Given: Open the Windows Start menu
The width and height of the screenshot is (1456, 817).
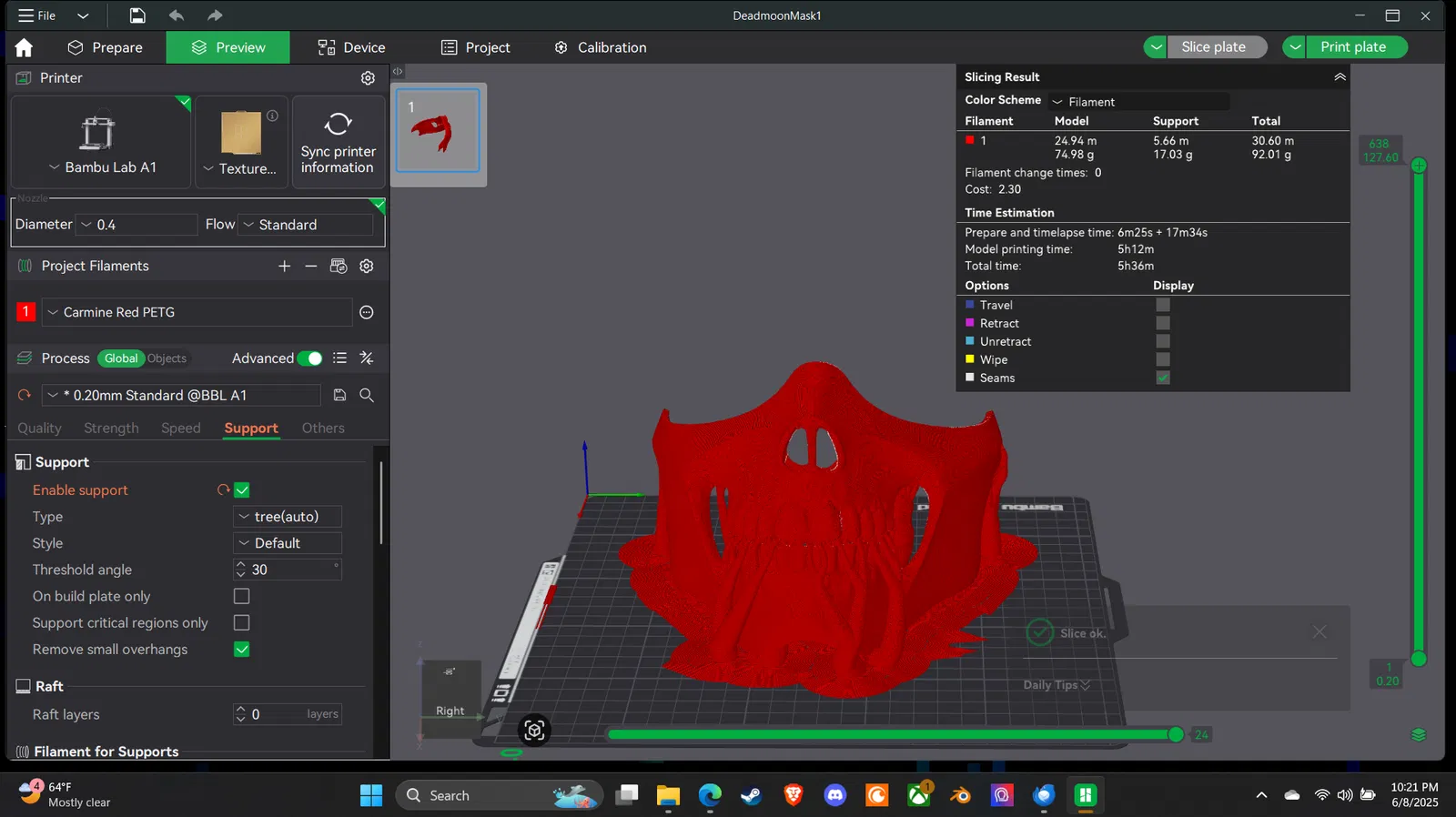Looking at the screenshot, I should pyautogui.click(x=371, y=795).
